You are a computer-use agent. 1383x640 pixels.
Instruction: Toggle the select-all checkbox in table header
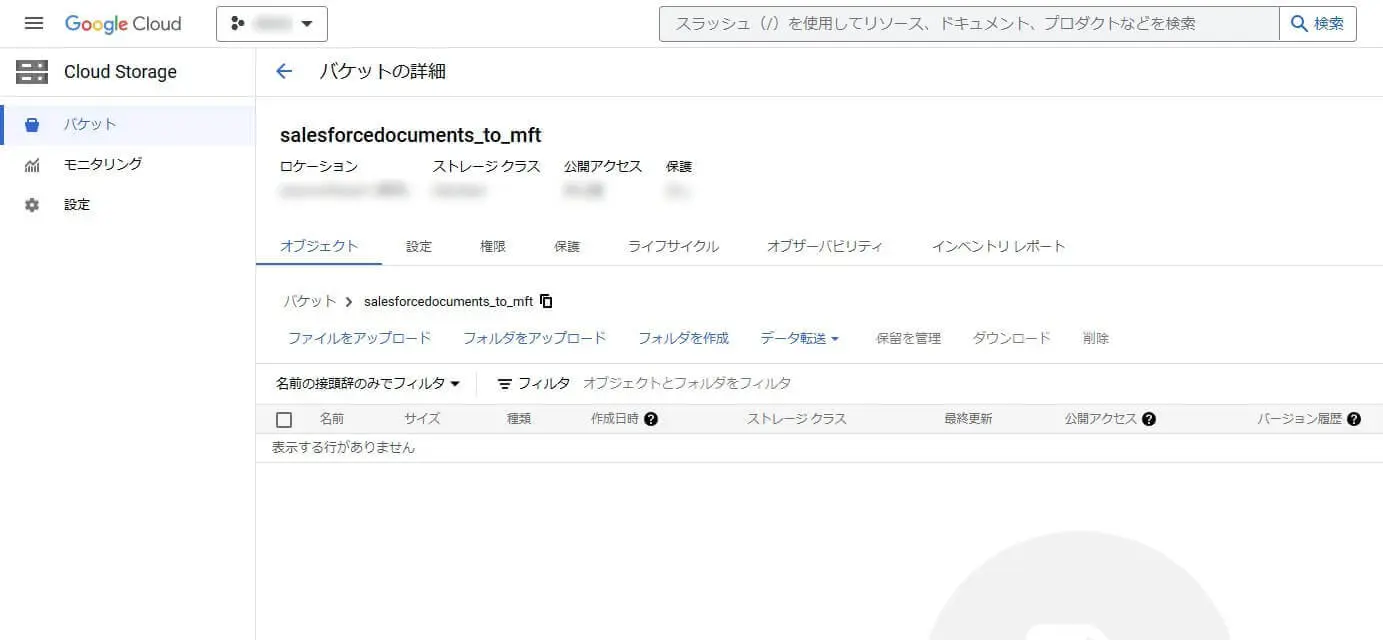tap(284, 419)
